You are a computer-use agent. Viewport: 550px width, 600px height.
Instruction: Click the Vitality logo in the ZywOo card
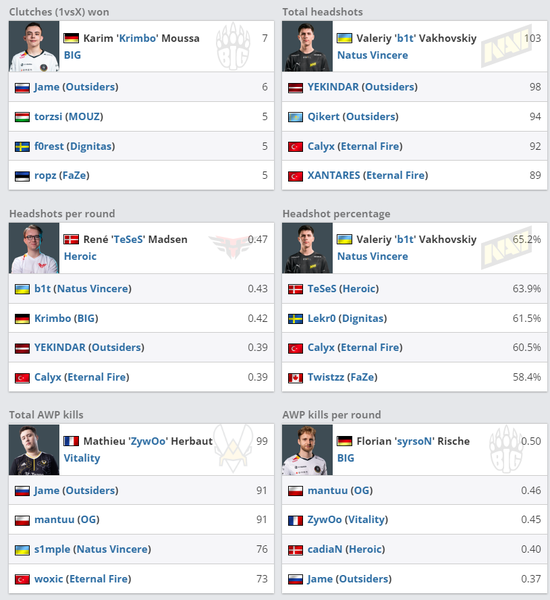click(x=233, y=449)
